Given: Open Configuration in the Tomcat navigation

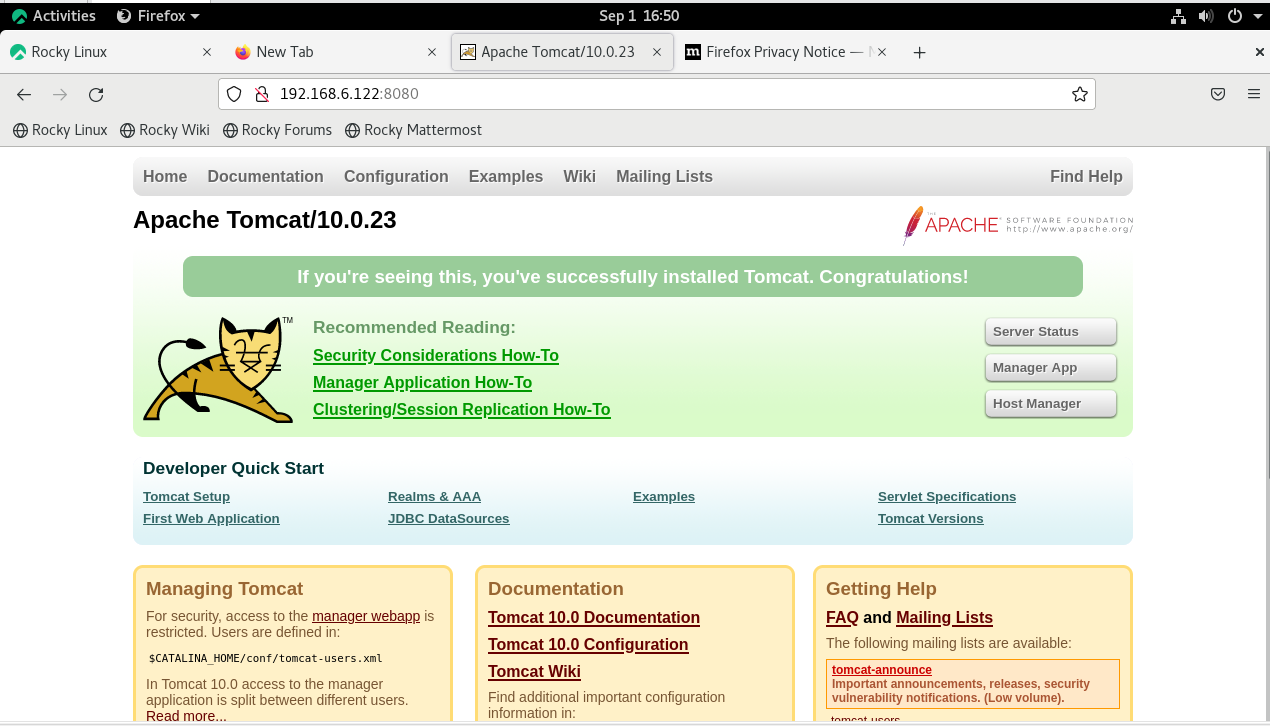Looking at the screenshot, I should (396, 176).
